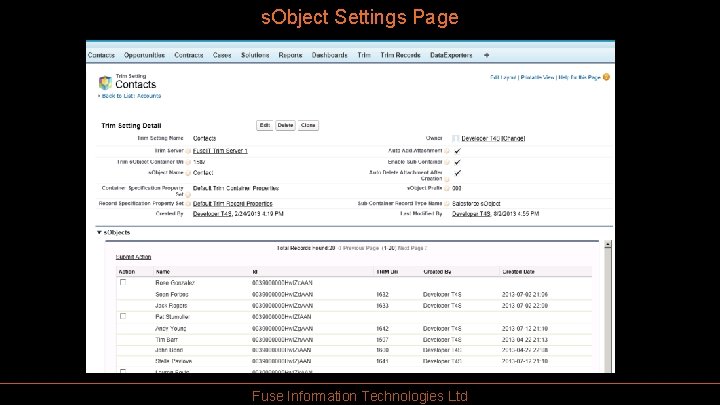Click the Clone button
This screenshot has width=720, height=405.
308,125
